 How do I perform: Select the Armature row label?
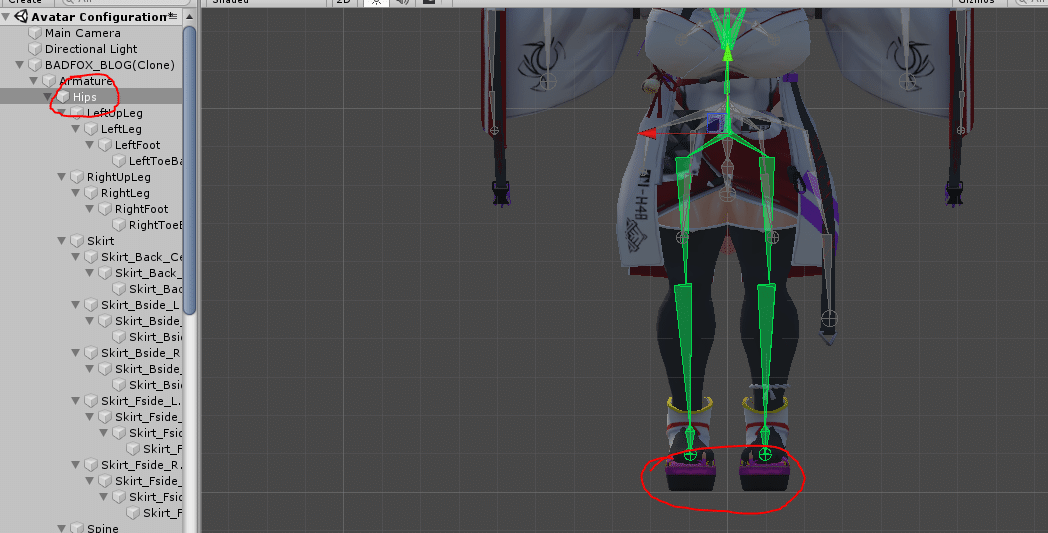[86, 81]
